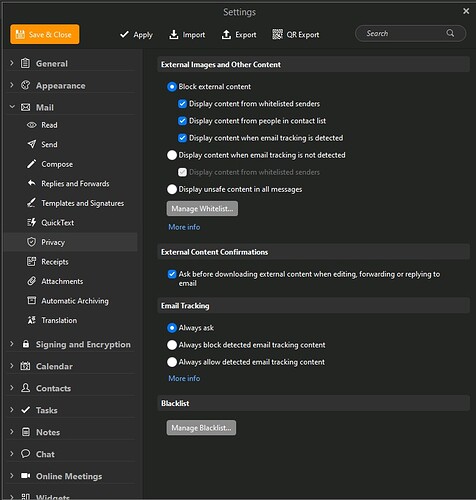Disable Ask before downloading external content checkbox

pyautogui.click(x=172, y=274)
